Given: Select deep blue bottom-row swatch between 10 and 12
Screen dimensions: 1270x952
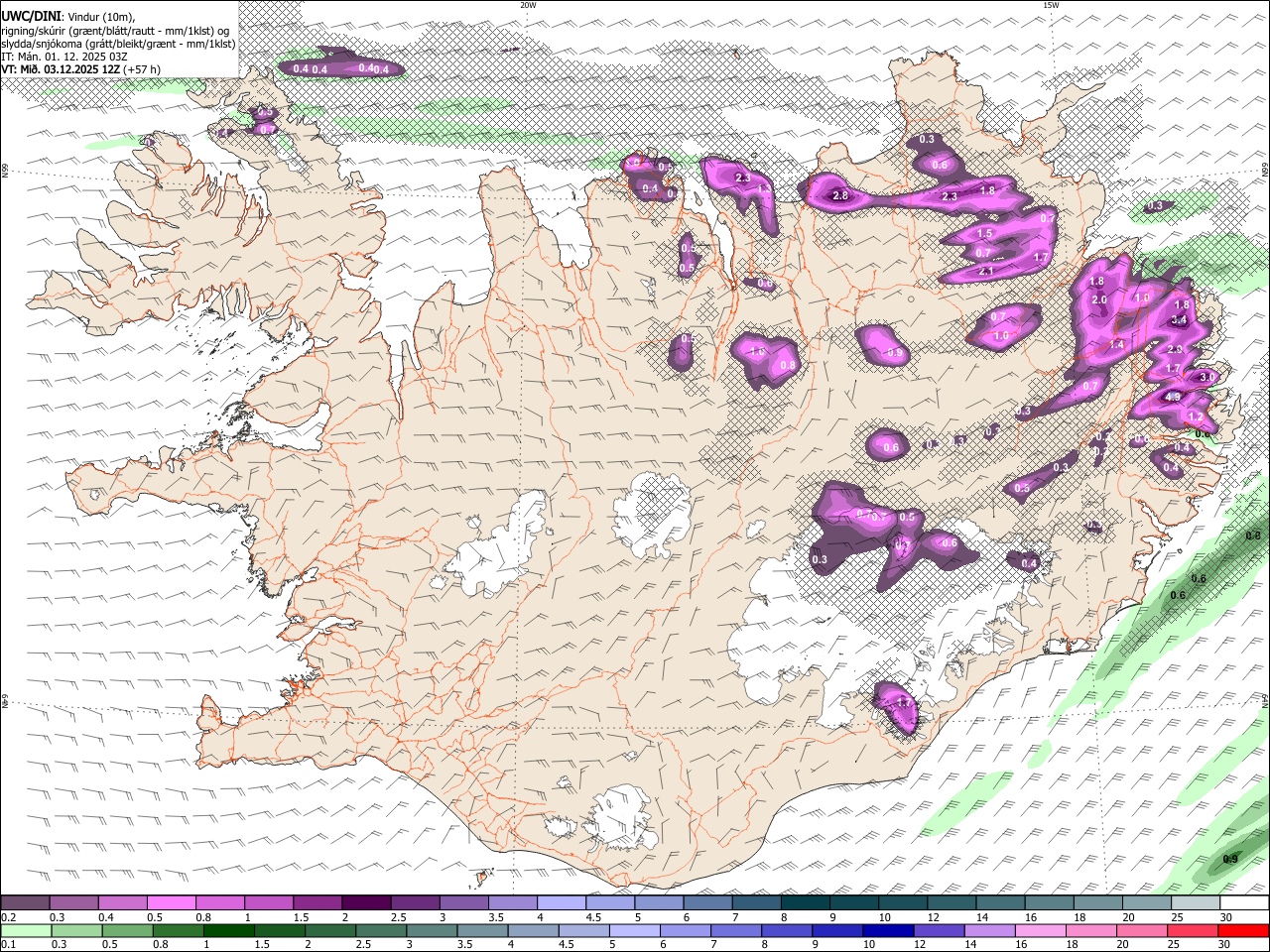Looking at the screenshot, I should [887, 930].
